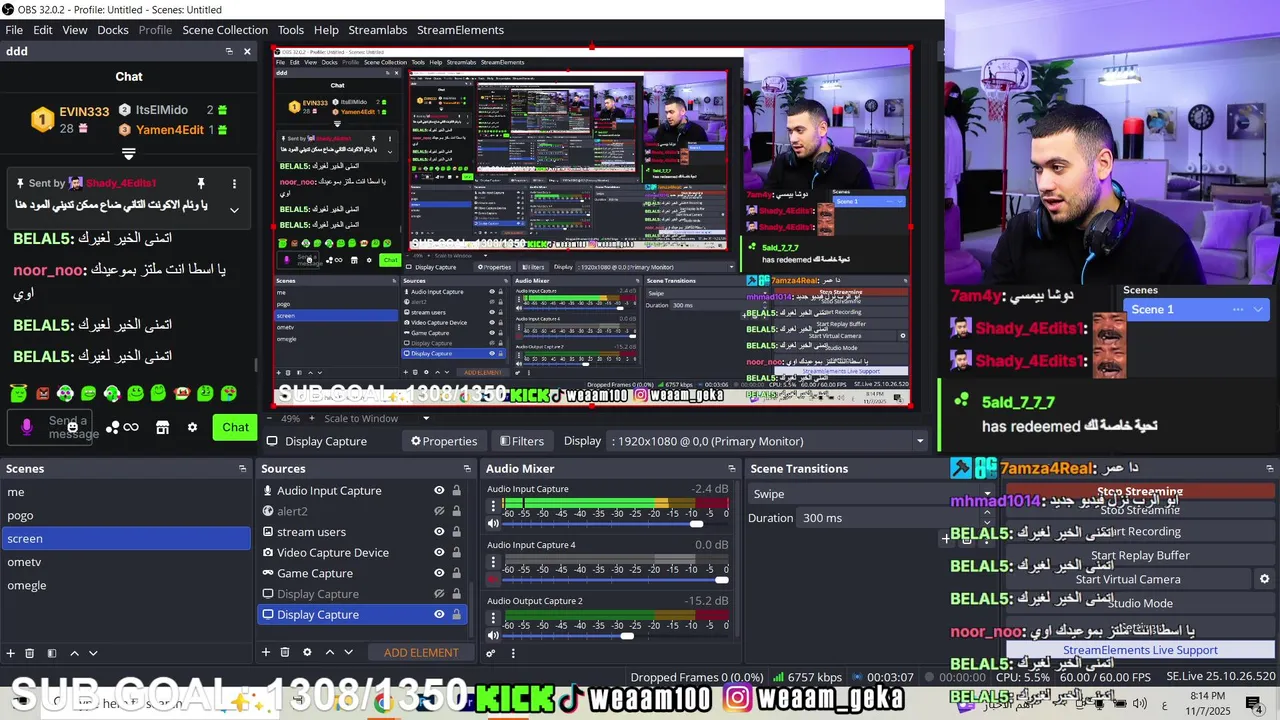
Task: Increase the transition Duration stepper
Action: click(987, 513)
